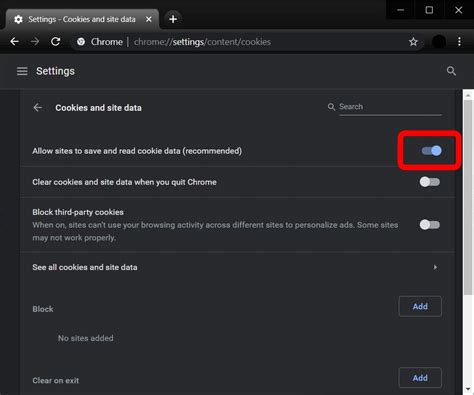Reload the page with the refresh icon
Screen dimensions: 474x395
[55, 42]
